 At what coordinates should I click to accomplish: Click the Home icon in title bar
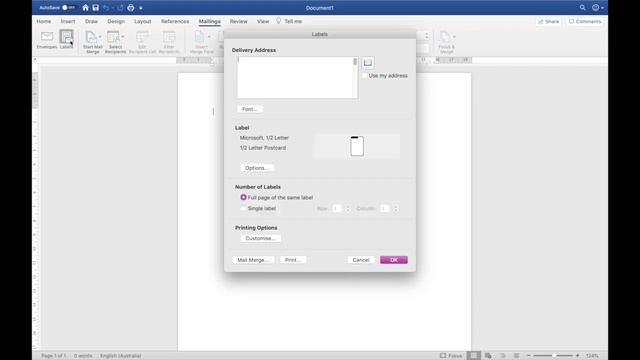[85, 8]
